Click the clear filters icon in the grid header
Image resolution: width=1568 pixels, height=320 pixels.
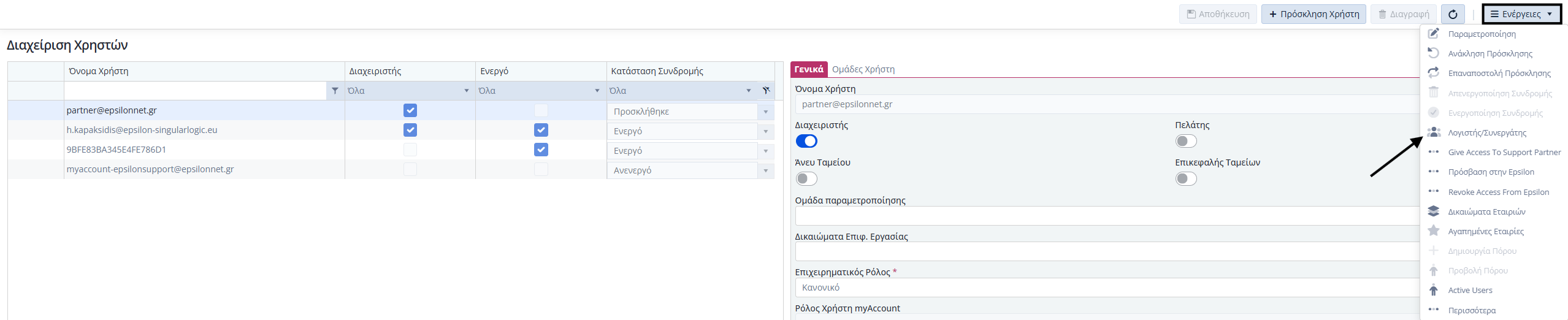(x=766, y=91)
